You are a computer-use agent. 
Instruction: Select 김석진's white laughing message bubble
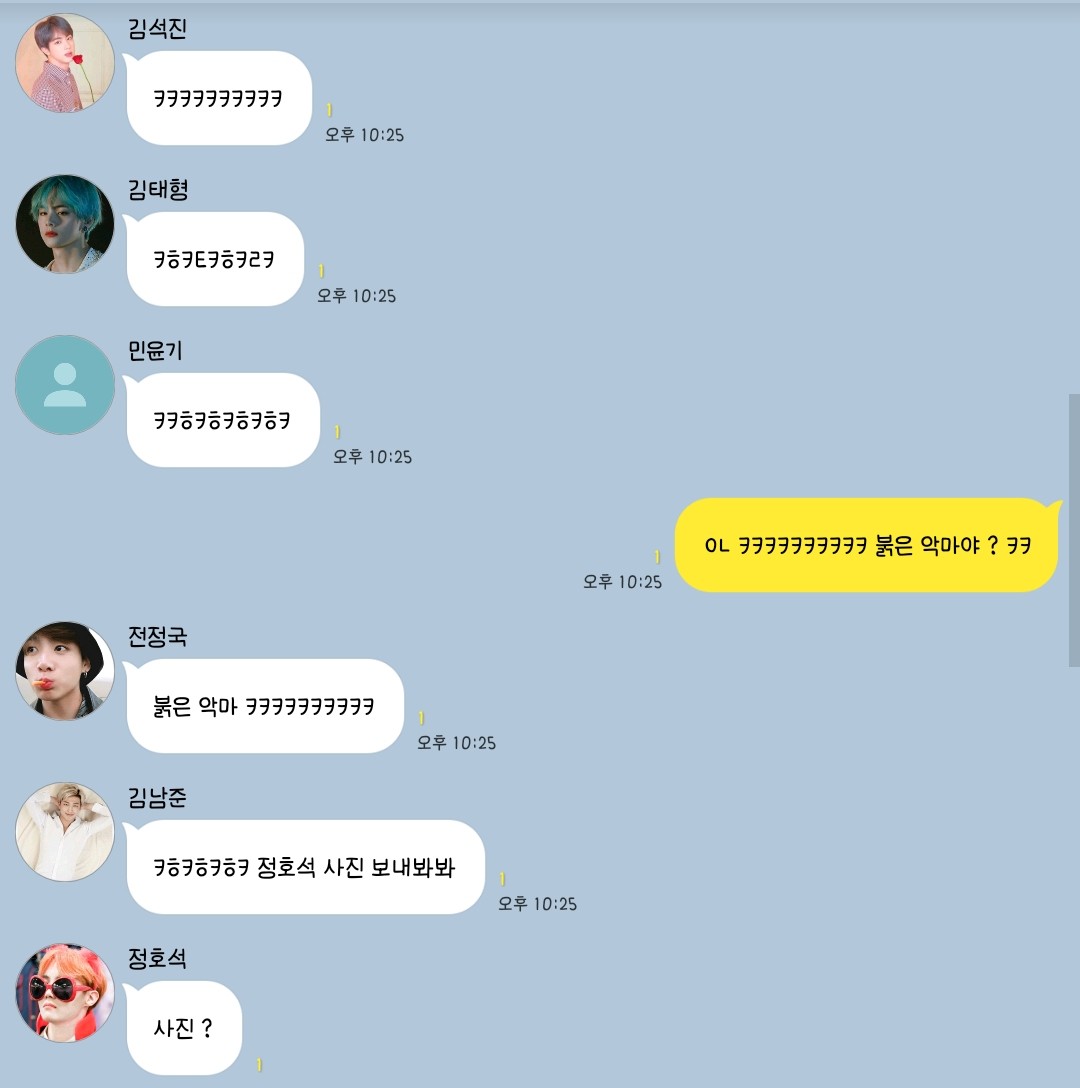(217, 98)
